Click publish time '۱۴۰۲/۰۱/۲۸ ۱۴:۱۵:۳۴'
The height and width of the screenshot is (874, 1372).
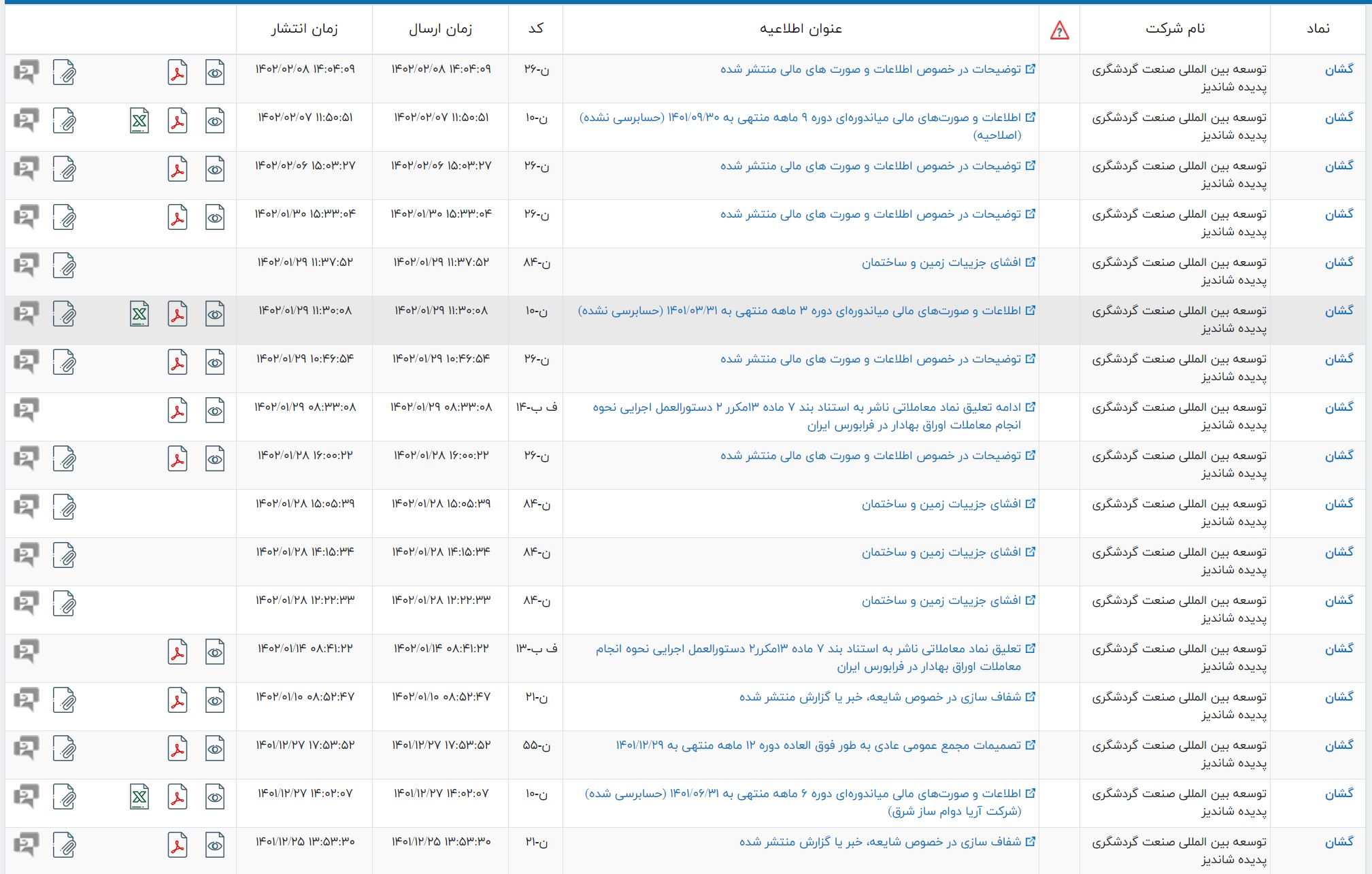click(305, 552)
